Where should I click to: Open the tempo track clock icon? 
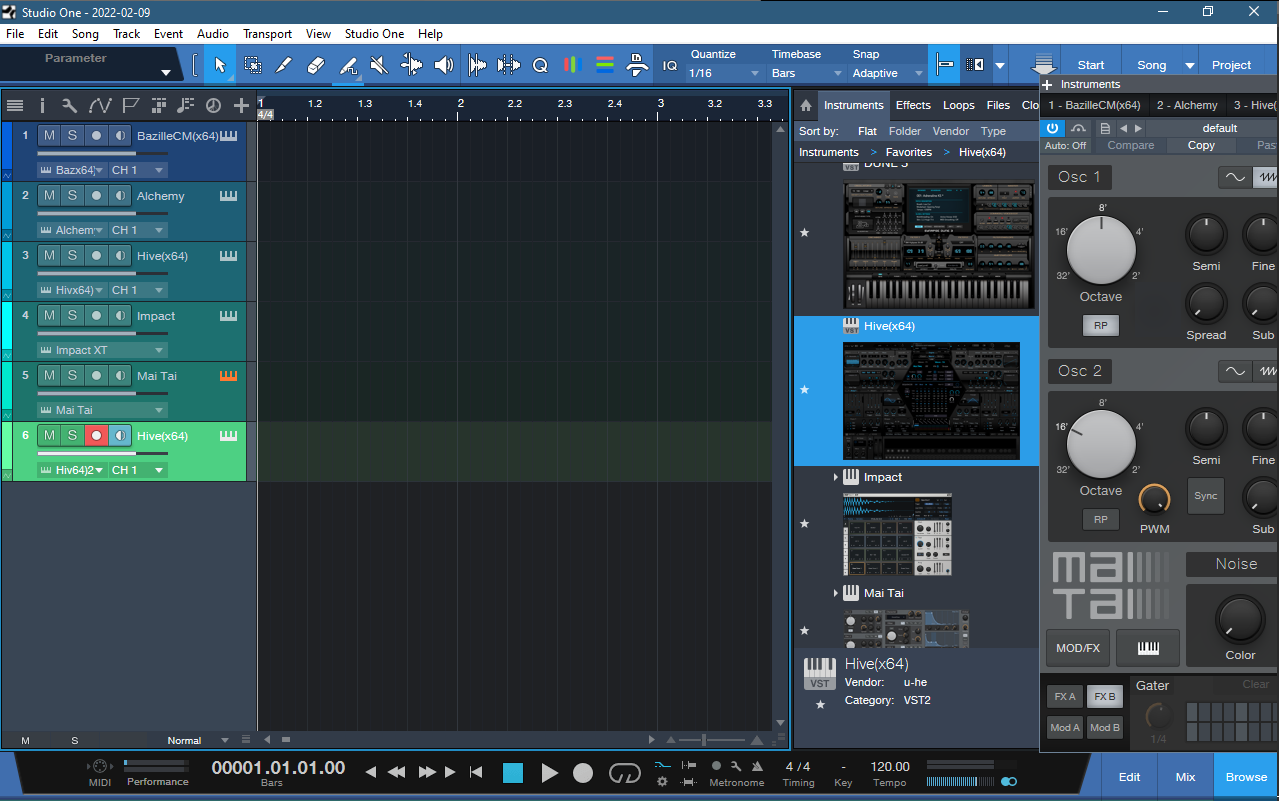[213, 105]
